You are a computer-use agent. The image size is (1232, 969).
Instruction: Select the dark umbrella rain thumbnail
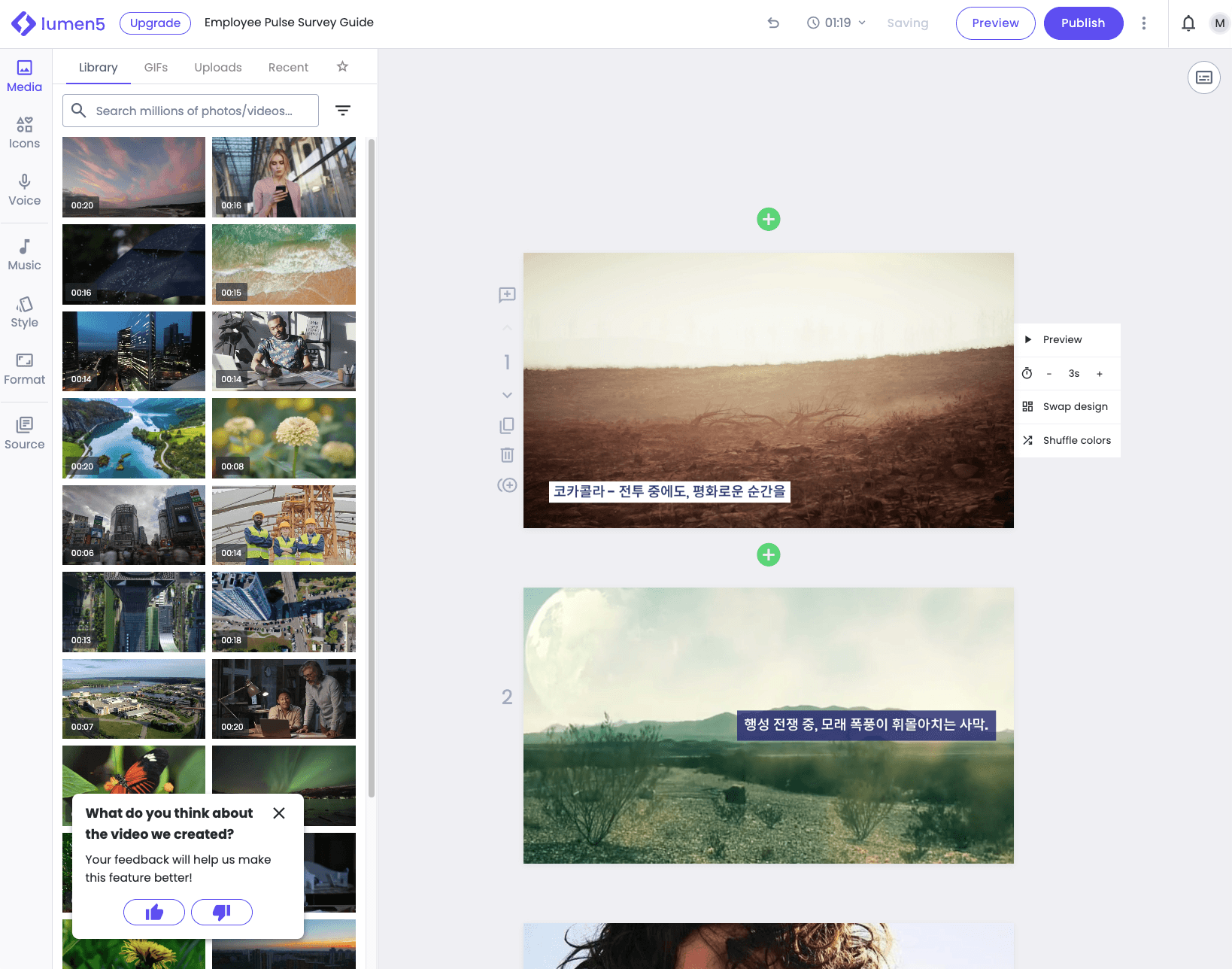click(134, 264)
